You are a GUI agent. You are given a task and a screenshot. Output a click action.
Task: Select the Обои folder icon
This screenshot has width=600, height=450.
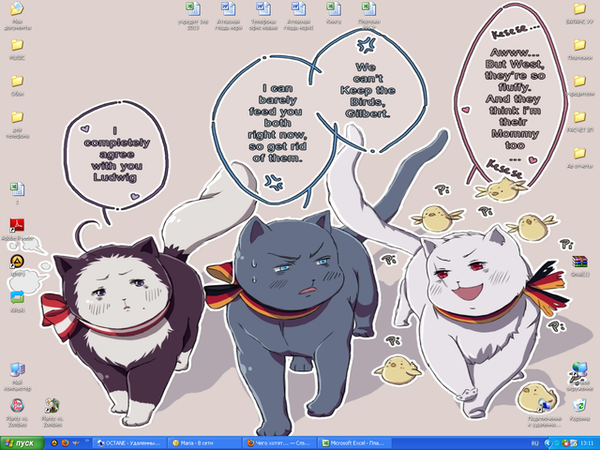(17, 80)
